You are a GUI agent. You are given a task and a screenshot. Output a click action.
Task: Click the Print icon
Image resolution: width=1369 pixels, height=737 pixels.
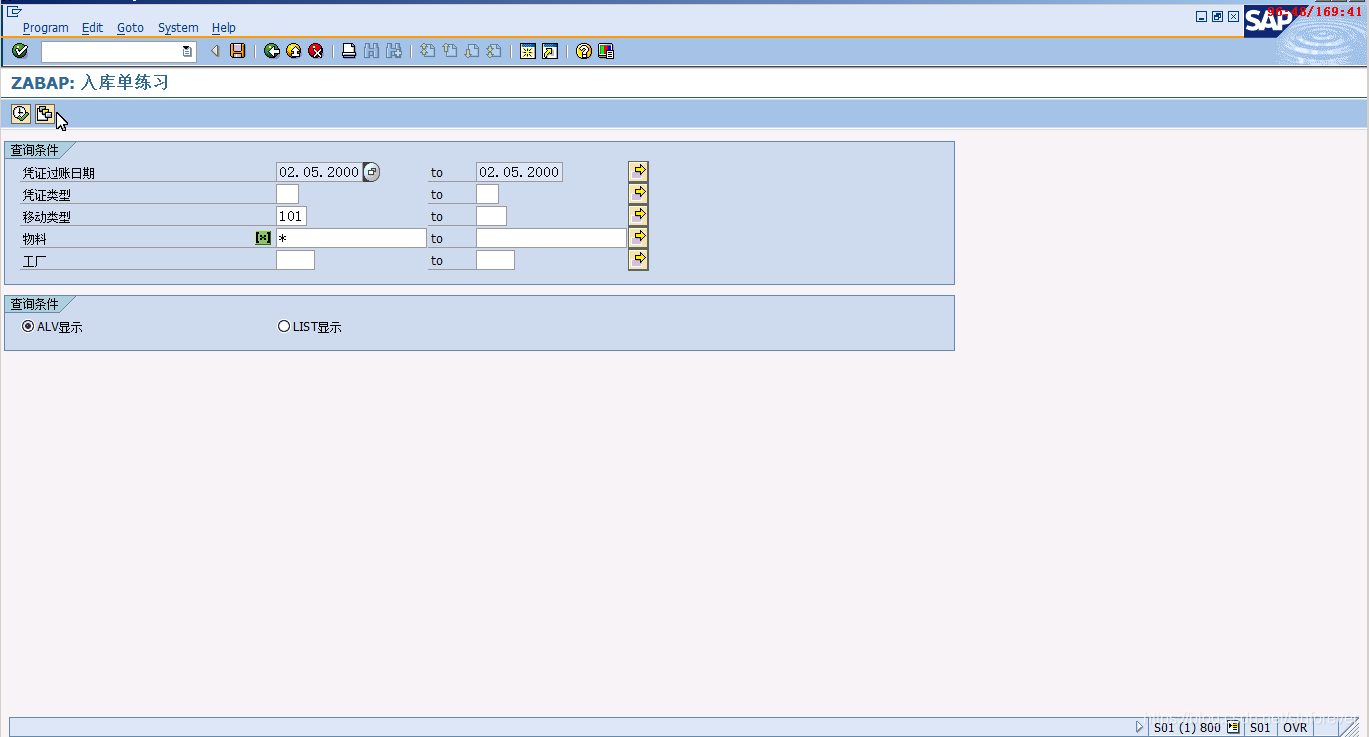(349, 51)
